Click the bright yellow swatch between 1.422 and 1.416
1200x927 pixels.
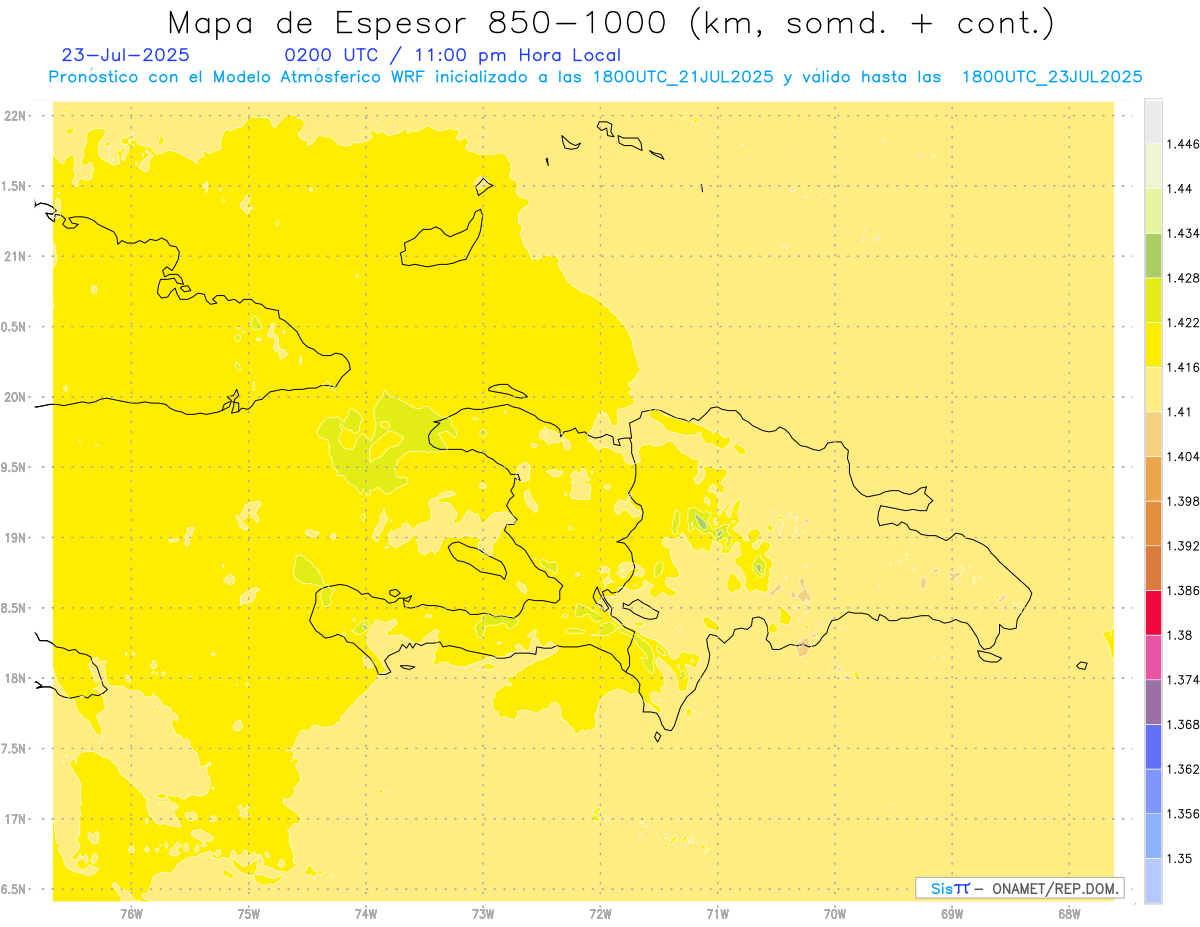(1153, 345)
